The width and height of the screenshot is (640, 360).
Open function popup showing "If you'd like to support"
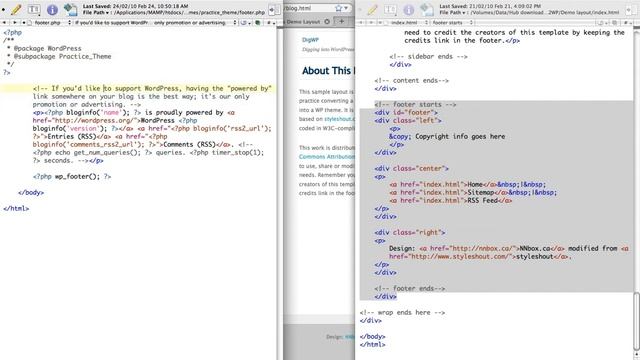tap(156, 23)
